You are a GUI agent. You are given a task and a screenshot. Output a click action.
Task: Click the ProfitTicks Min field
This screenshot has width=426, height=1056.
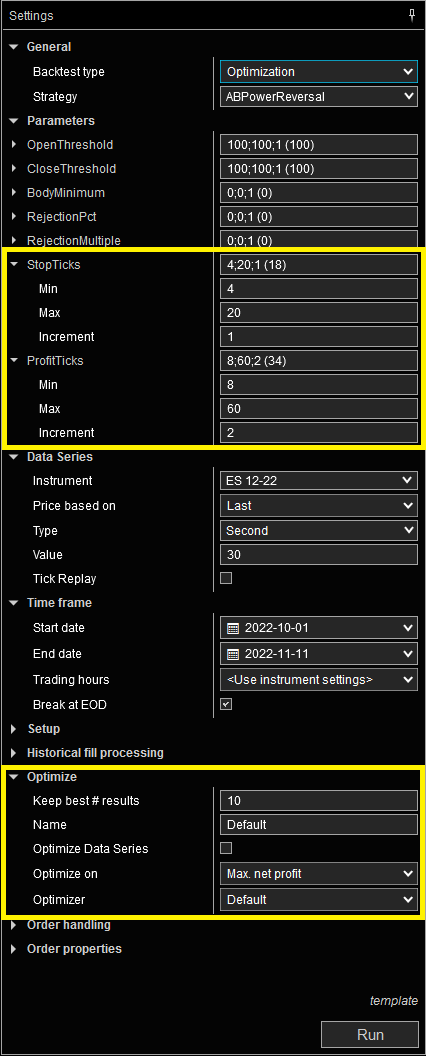click(x=319, y=385)
